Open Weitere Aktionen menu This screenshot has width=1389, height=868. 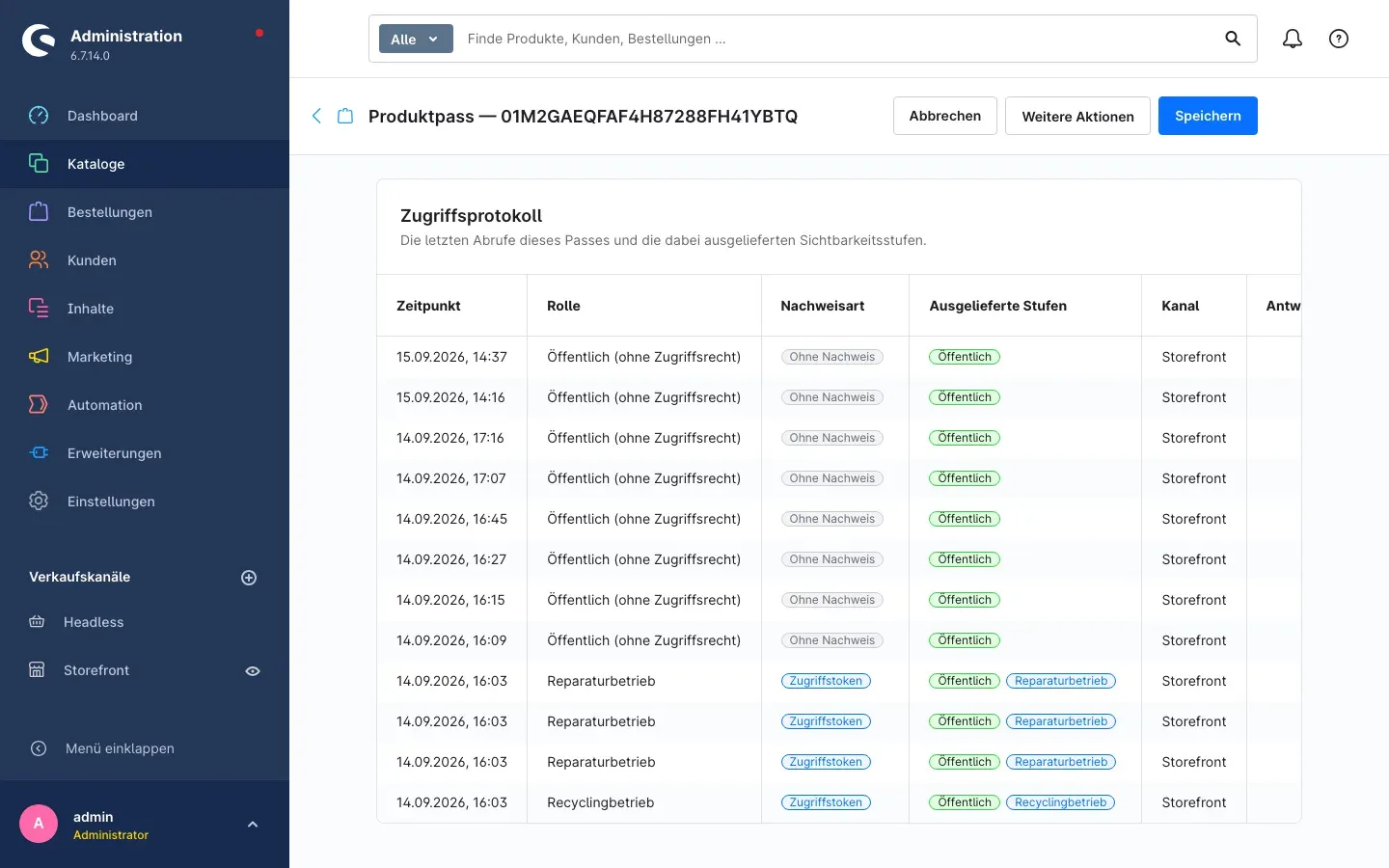click(1077, 116)
